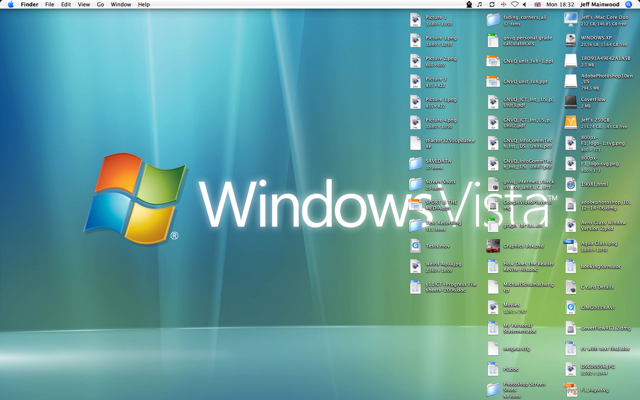Click the menu bar clock Mon 18:32
The image size is (640, 400).
(x=560, y=4)
